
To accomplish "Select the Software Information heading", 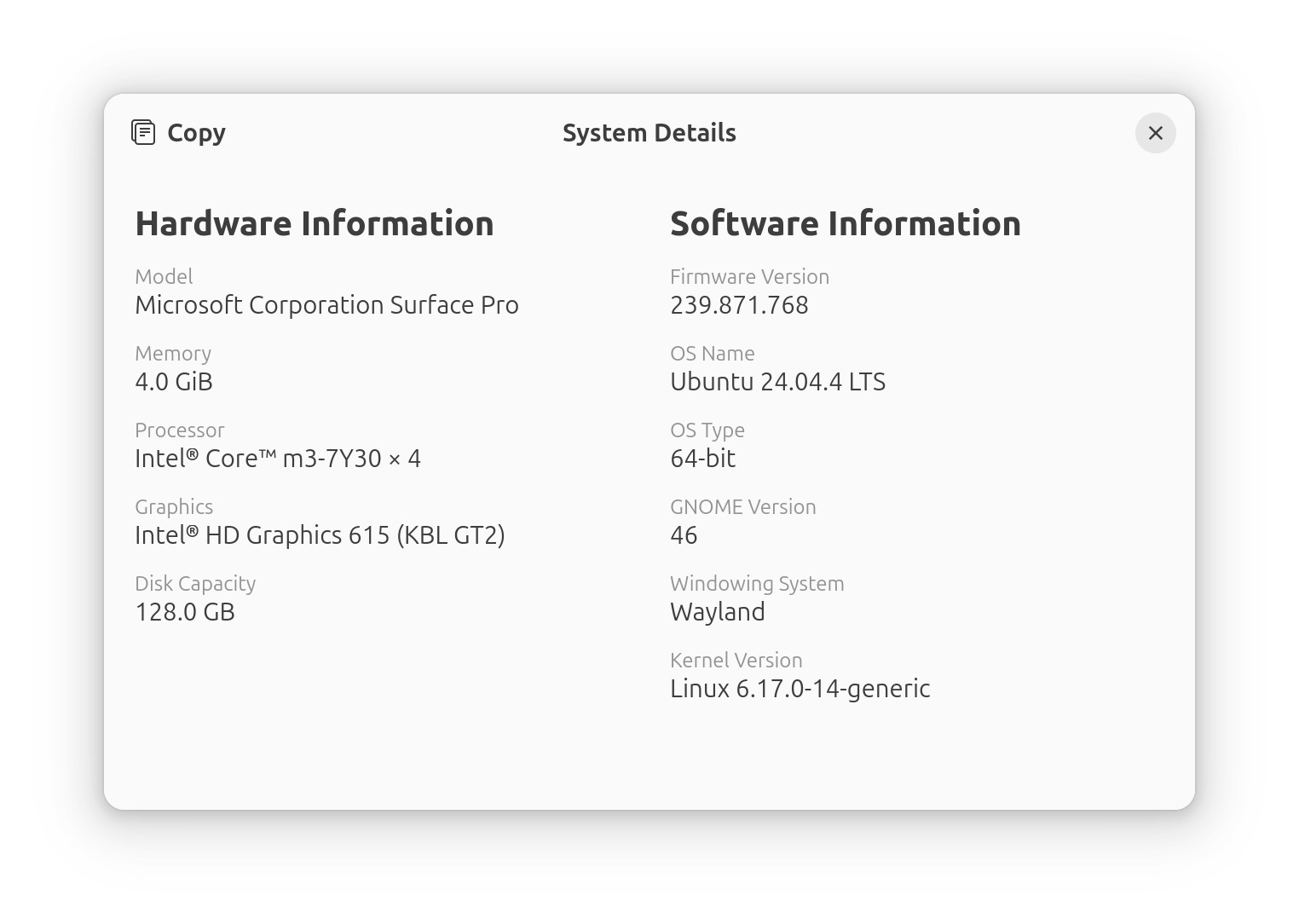I will click(x=846, y=223).
